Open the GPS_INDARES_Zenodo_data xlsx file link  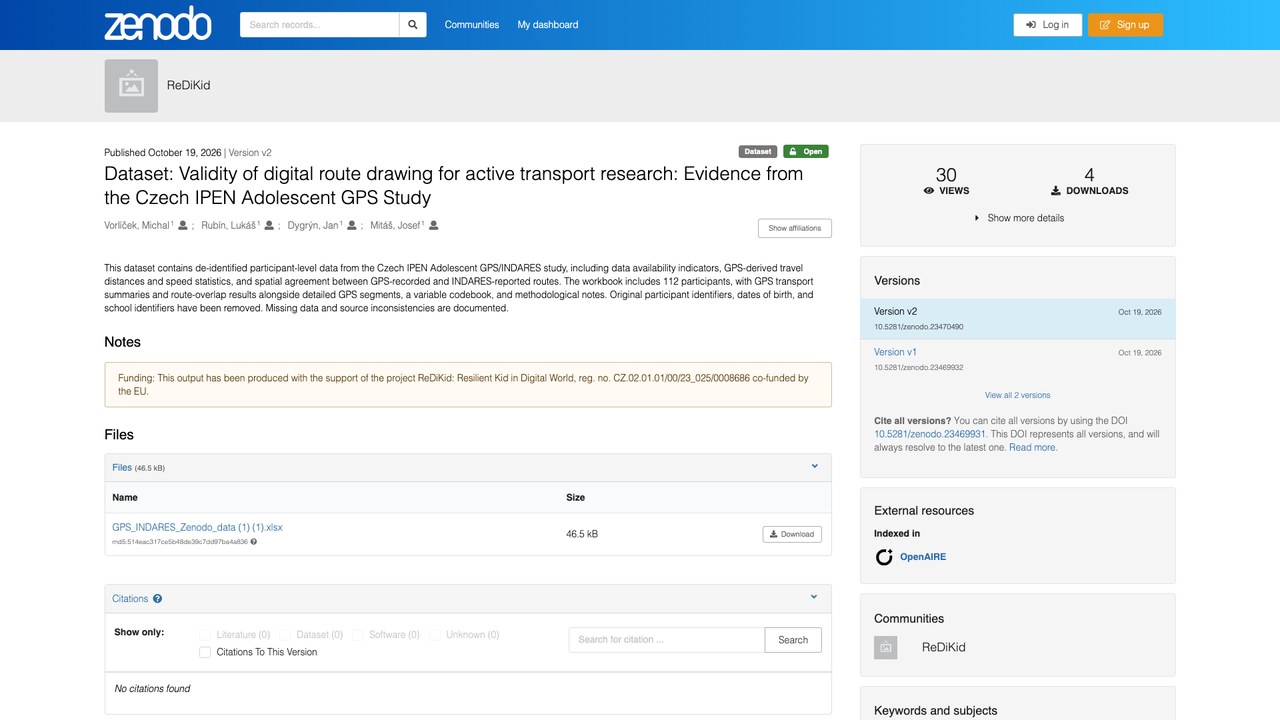[x=198, y=527]
